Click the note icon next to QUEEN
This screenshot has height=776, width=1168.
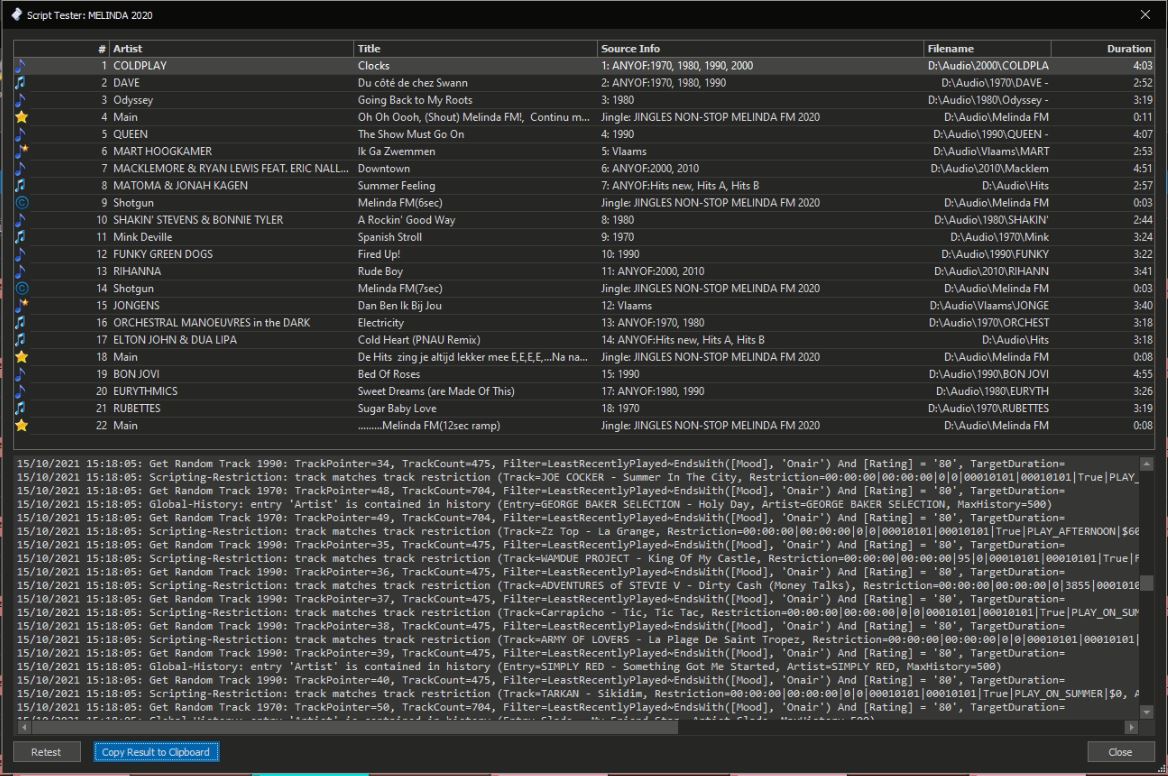[x=21, y=134]
